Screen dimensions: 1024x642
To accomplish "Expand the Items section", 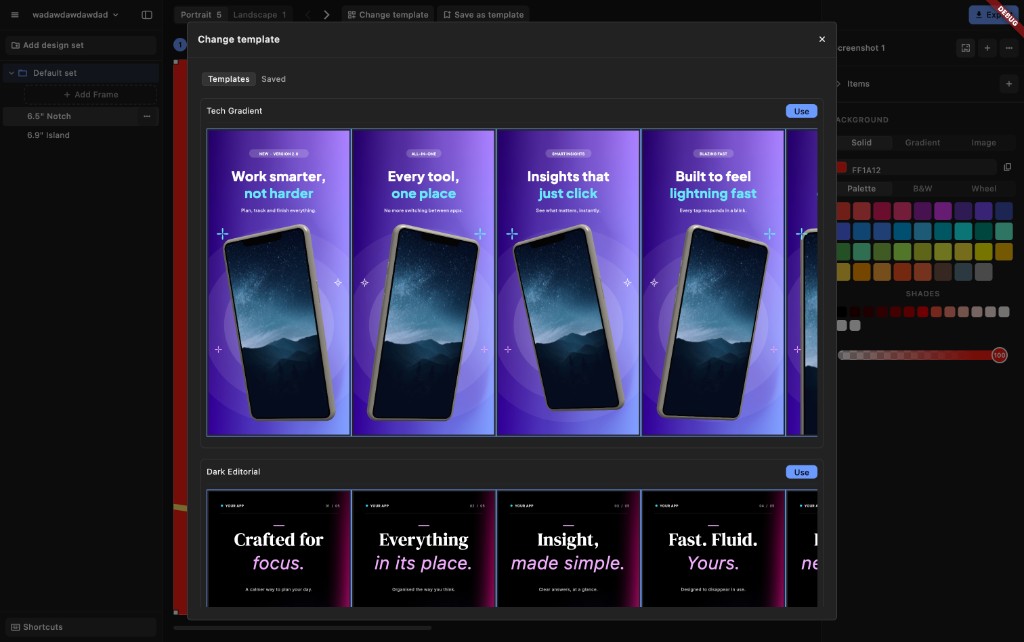I will click(x=838, y=84).
